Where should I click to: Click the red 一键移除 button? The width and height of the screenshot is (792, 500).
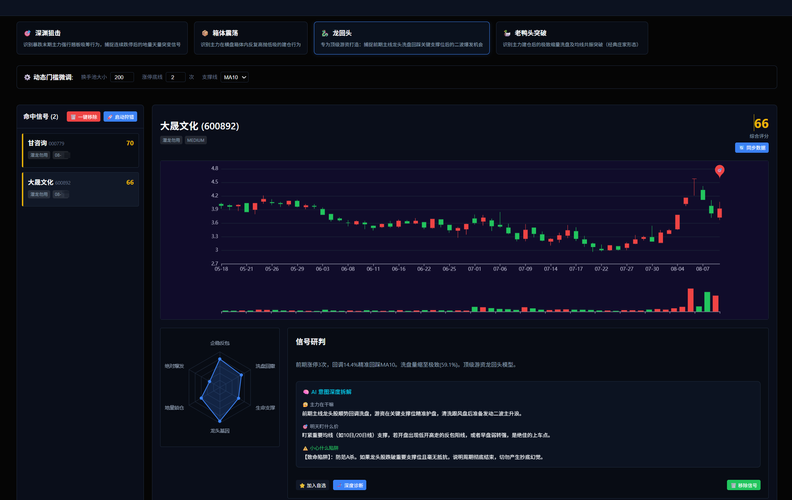[x=83, y=117]
